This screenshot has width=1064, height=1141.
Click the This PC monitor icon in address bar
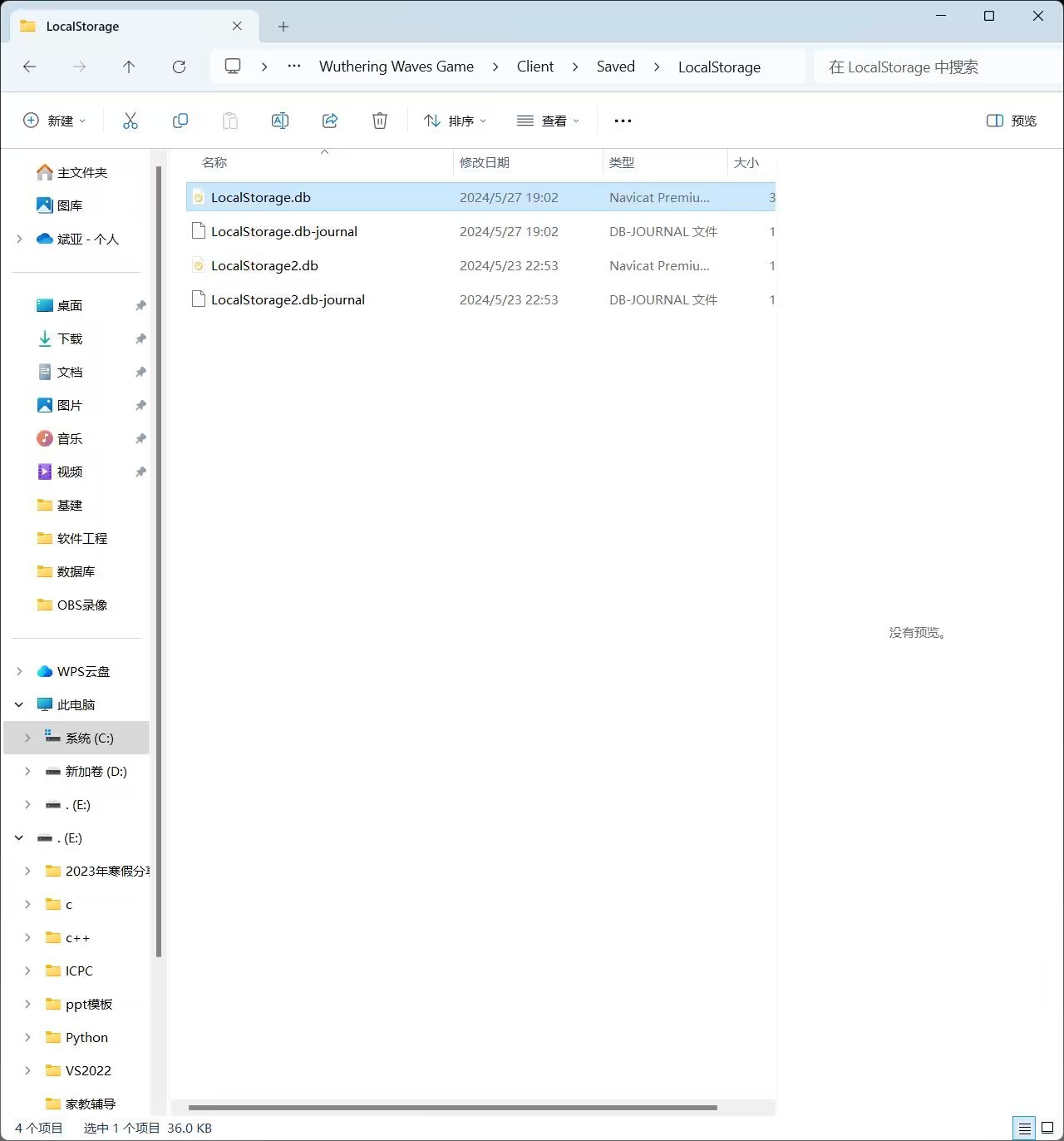[x=233, y=67]
